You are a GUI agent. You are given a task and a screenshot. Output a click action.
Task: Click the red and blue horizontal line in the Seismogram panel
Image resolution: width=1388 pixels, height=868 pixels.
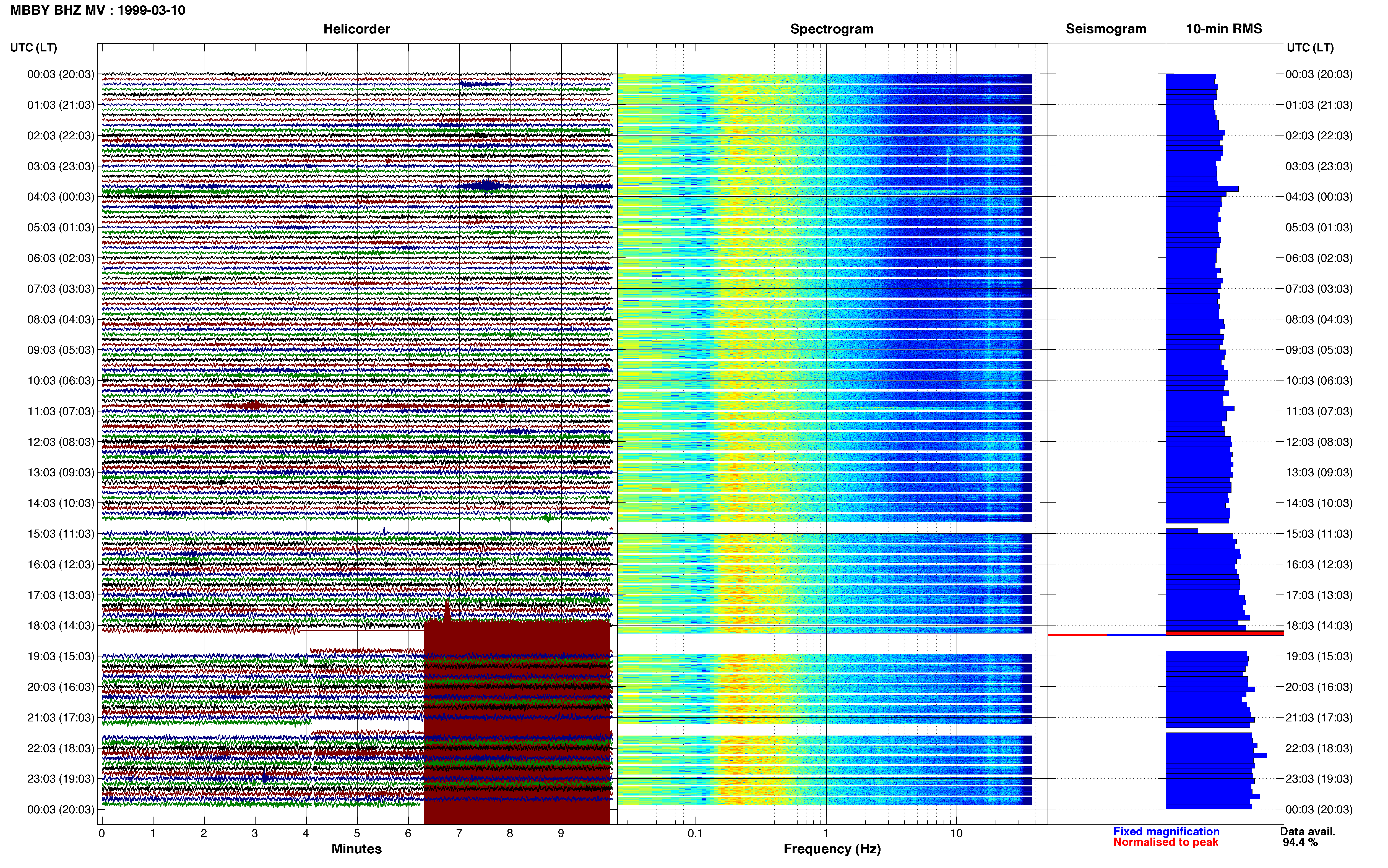pyautogui.click(x=1106, y=634)
